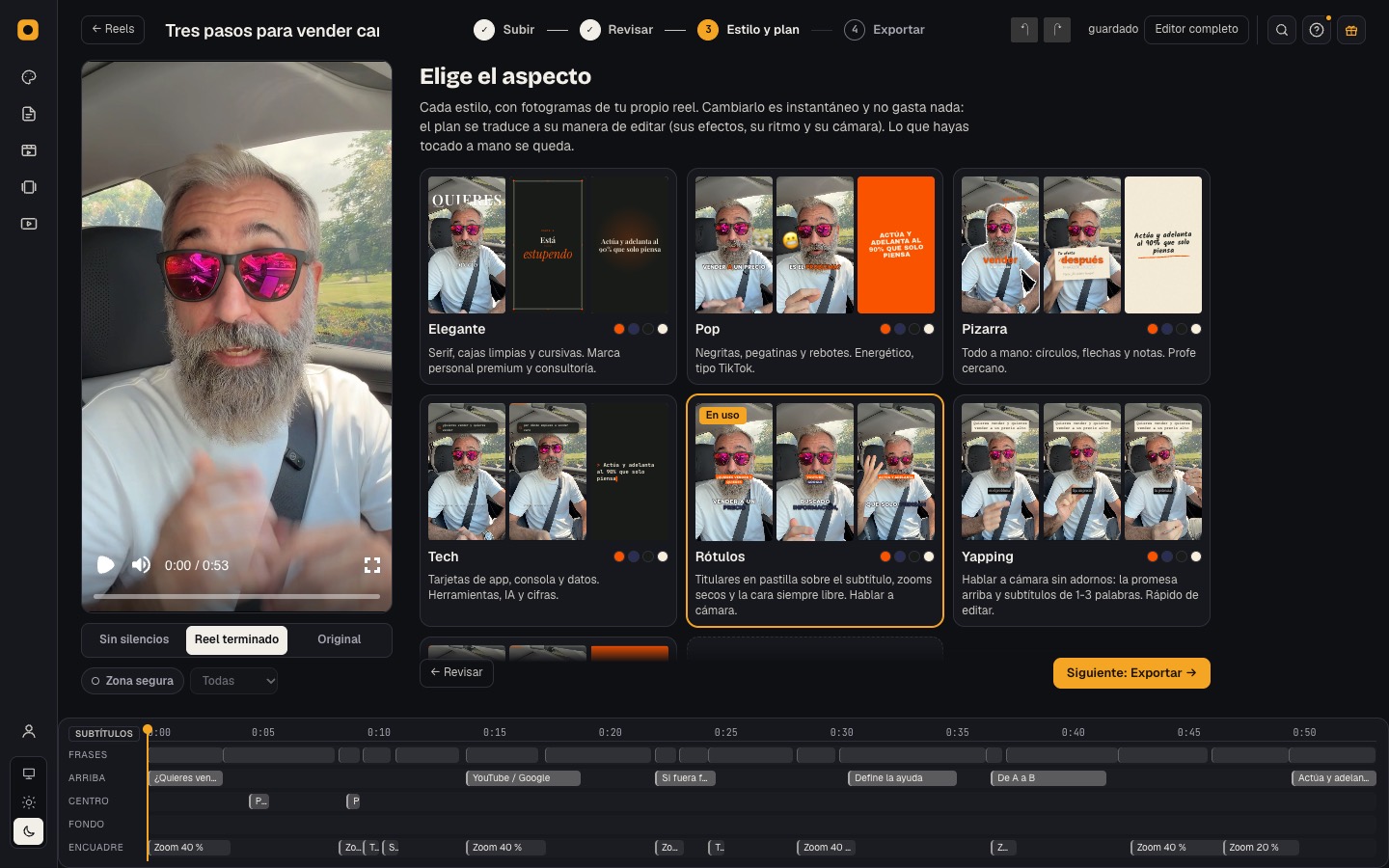The image size is (1389, 868).
Task: Switch to the light theme sun icon
Action: click(29, 802)
